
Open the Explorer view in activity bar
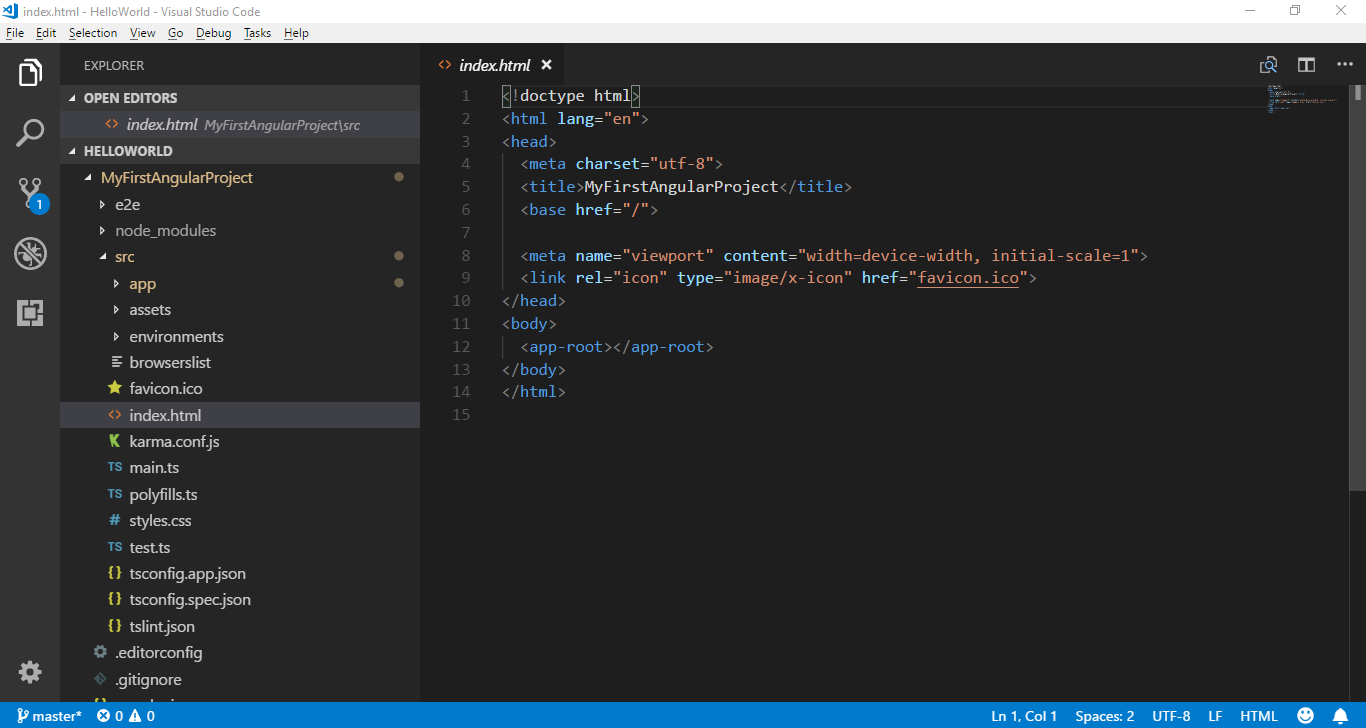[30, 73]
